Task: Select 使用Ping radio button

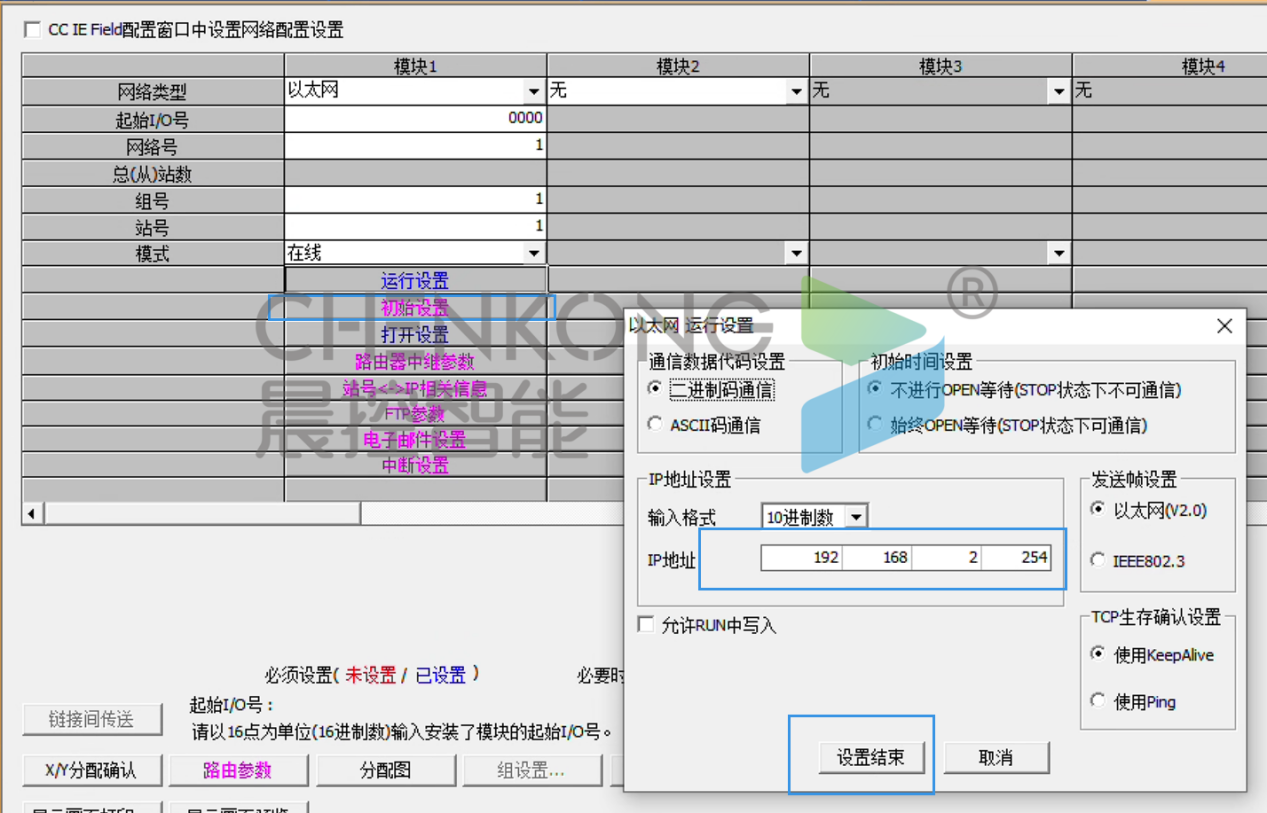Action: (x=1098, y=701)
